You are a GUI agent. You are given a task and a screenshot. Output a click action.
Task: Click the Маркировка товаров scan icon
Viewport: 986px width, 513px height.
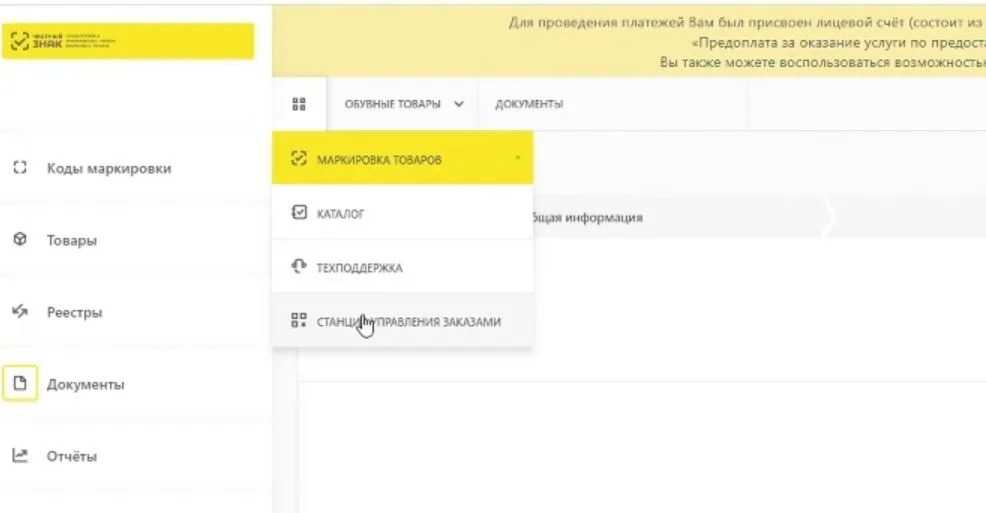(299, 158)
